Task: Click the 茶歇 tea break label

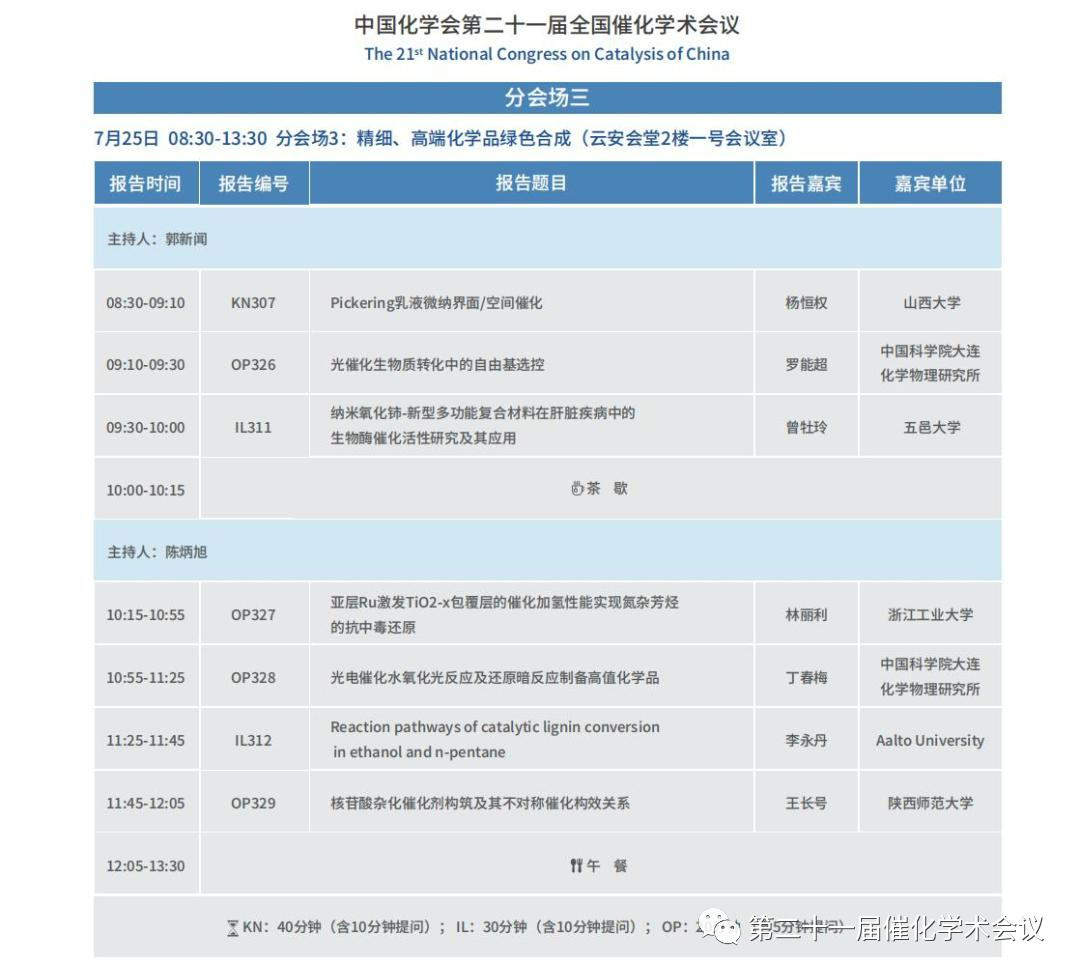Action: (x=607, y=488)
